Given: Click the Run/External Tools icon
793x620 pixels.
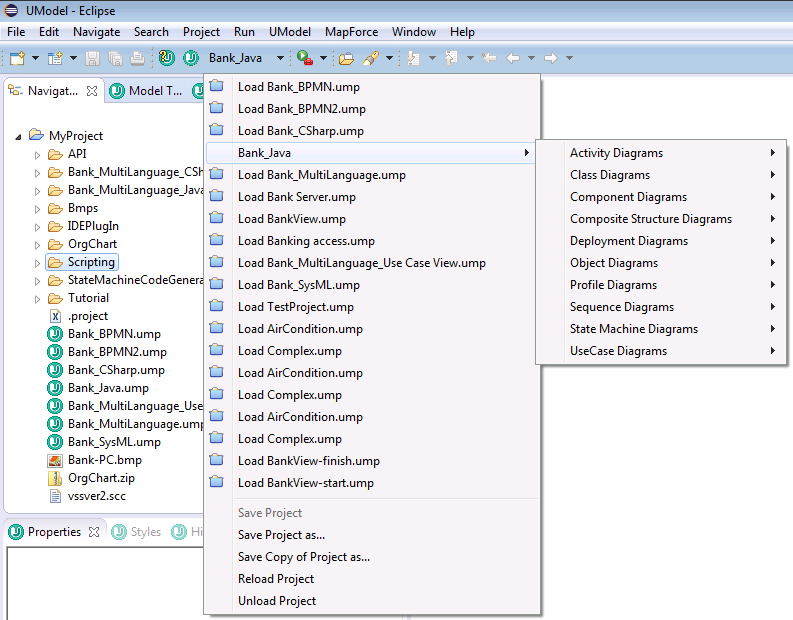Looking at the screenshot, I should tap(304, 58).
